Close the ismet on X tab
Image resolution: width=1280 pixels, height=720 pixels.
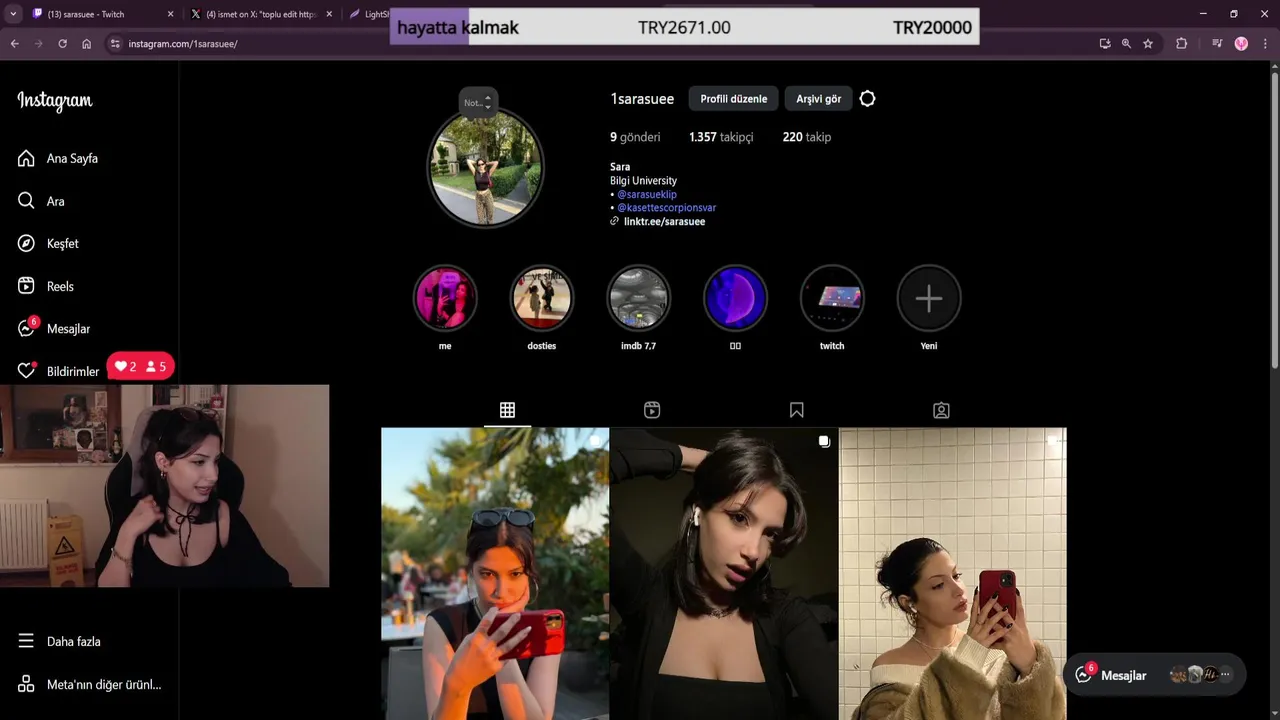point(329,14)
